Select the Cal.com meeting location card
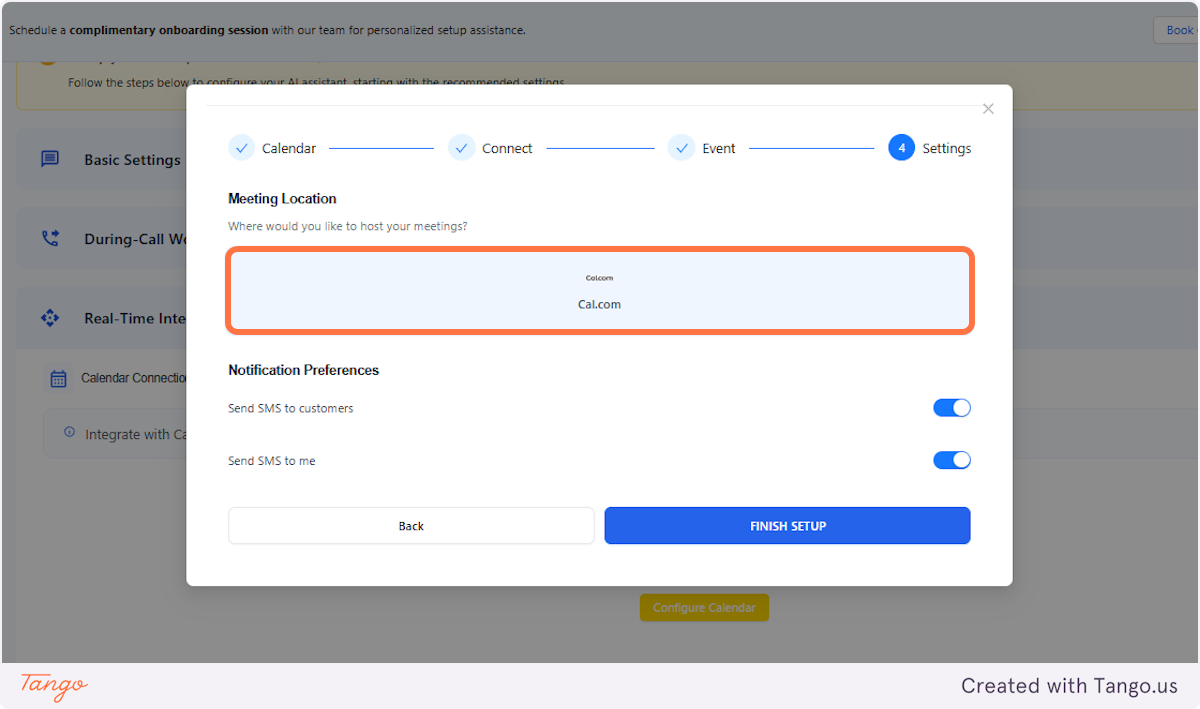The height and width of the screenshot is (709, 1200). click(x=599, y=290)
